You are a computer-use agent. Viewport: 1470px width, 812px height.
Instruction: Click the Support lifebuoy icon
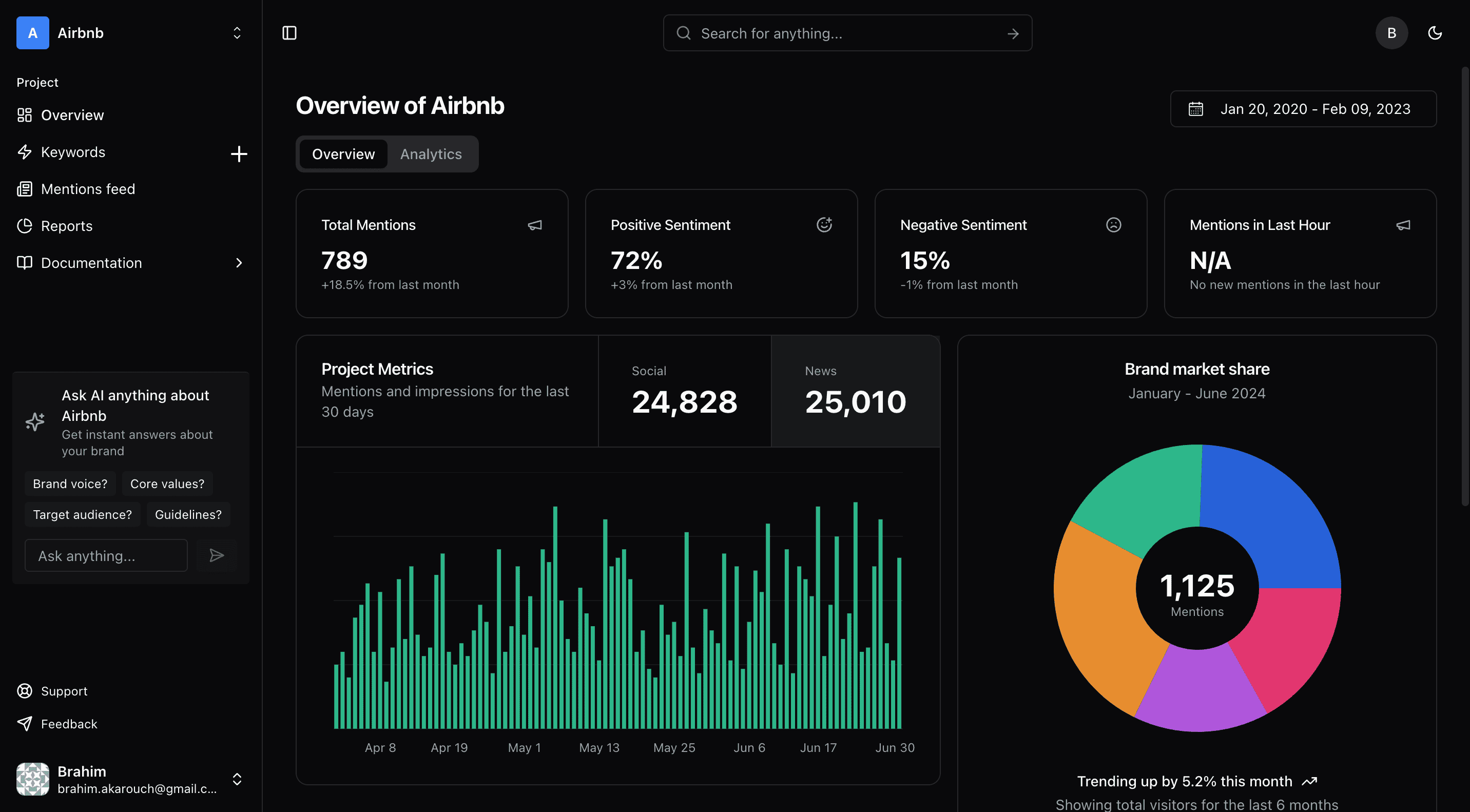[25, 690]
